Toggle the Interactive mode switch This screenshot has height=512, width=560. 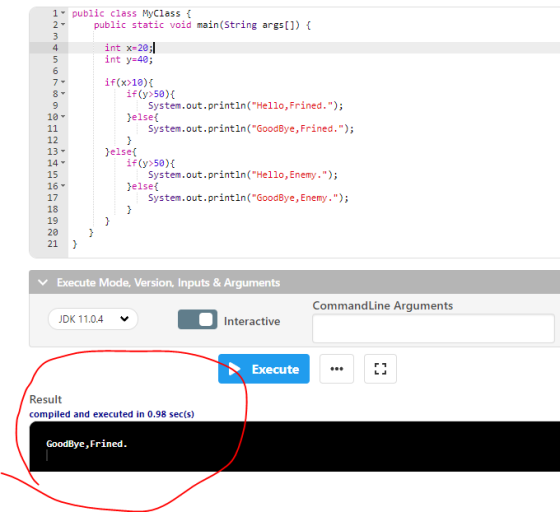tap(198, 319)
